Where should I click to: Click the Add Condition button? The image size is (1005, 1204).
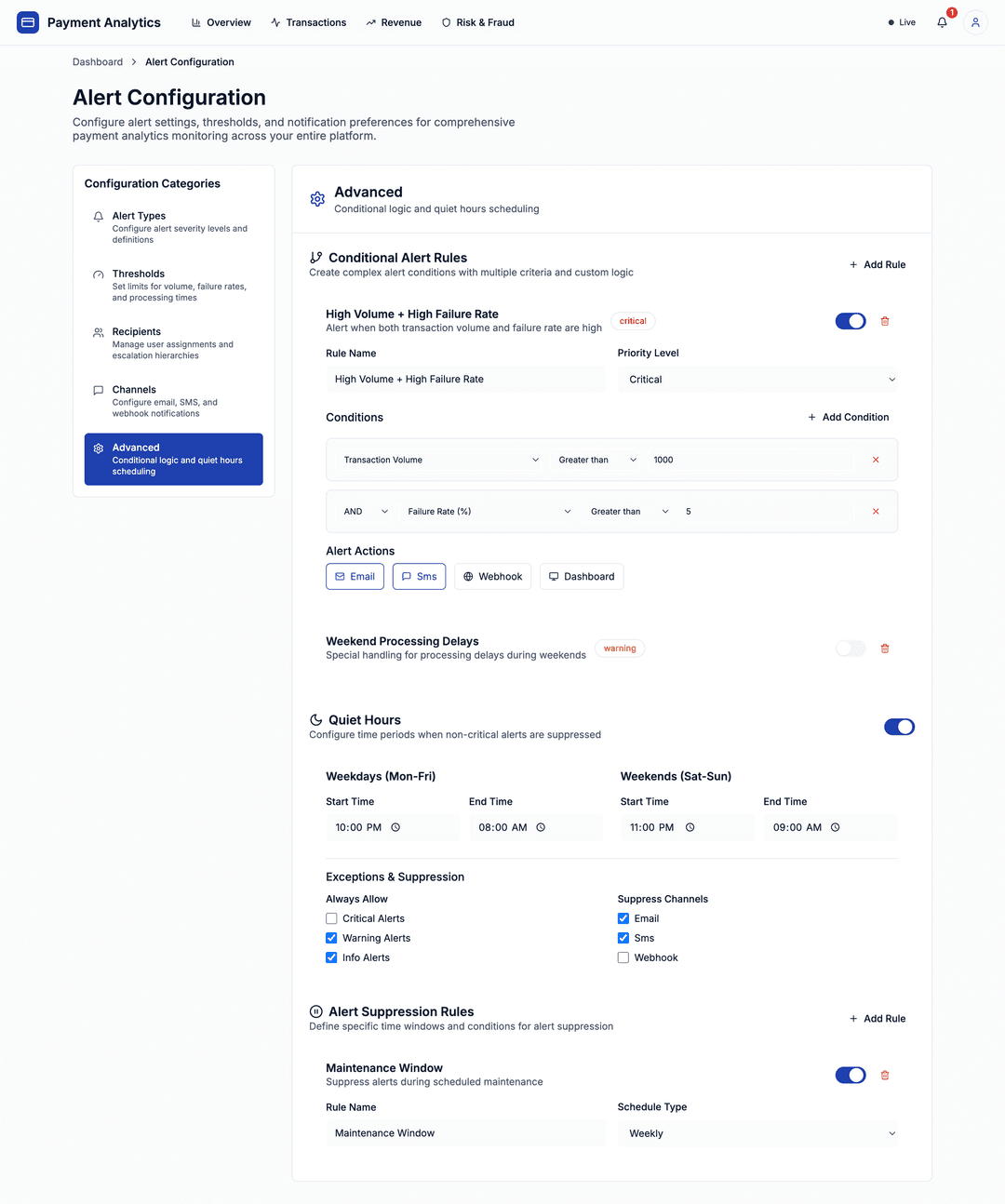point(848,417)
